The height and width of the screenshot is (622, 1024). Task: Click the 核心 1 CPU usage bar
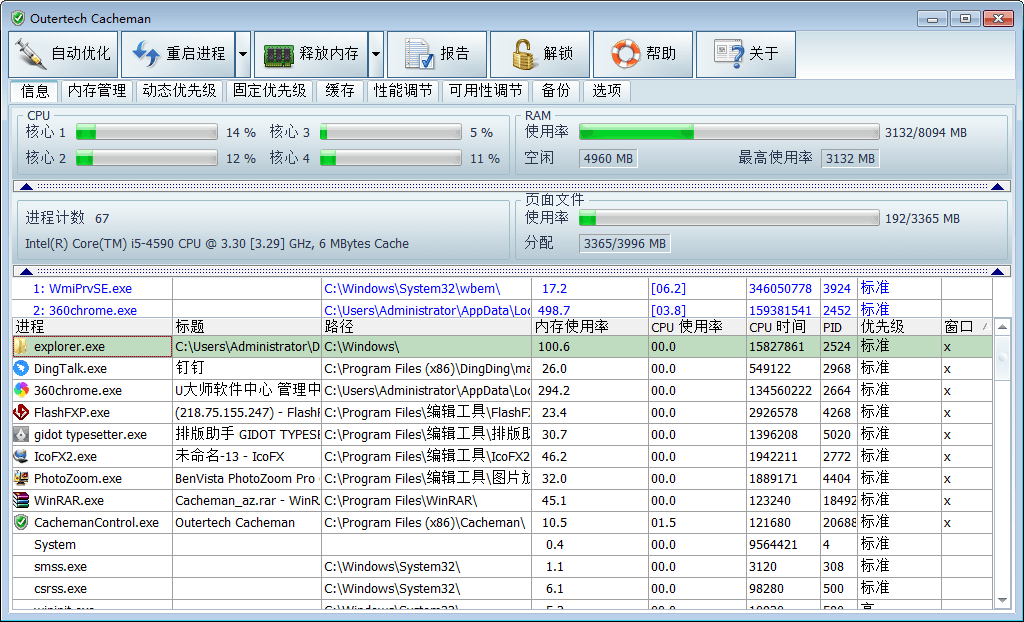[x=147, y=133]
